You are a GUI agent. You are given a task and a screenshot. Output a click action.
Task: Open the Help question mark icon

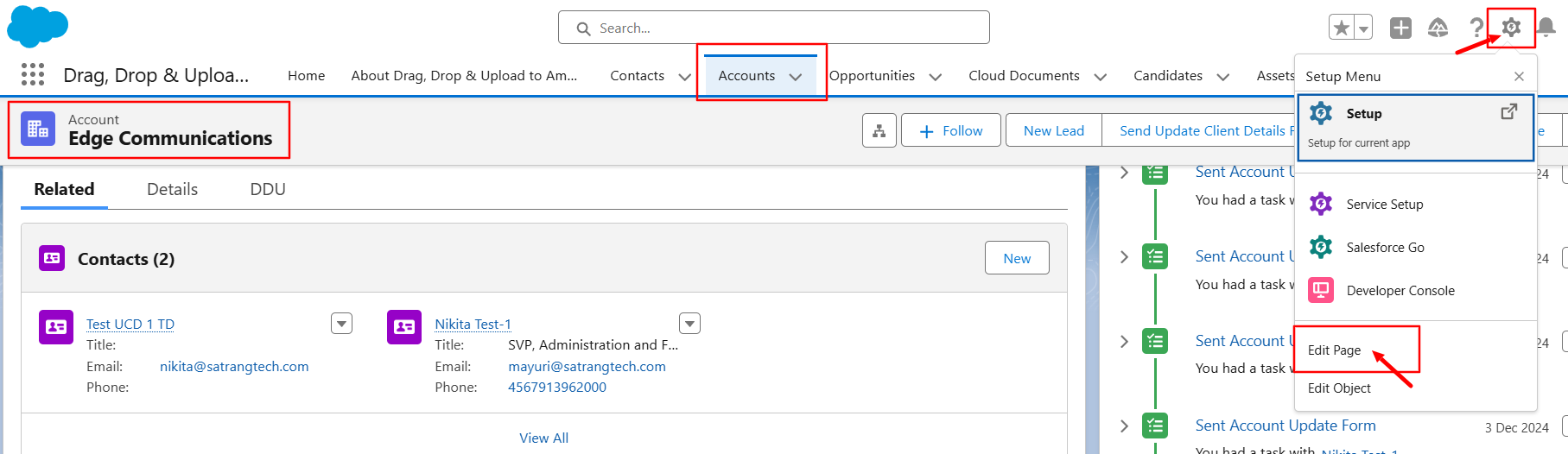pyautogui.click(x=1476, y=28)
